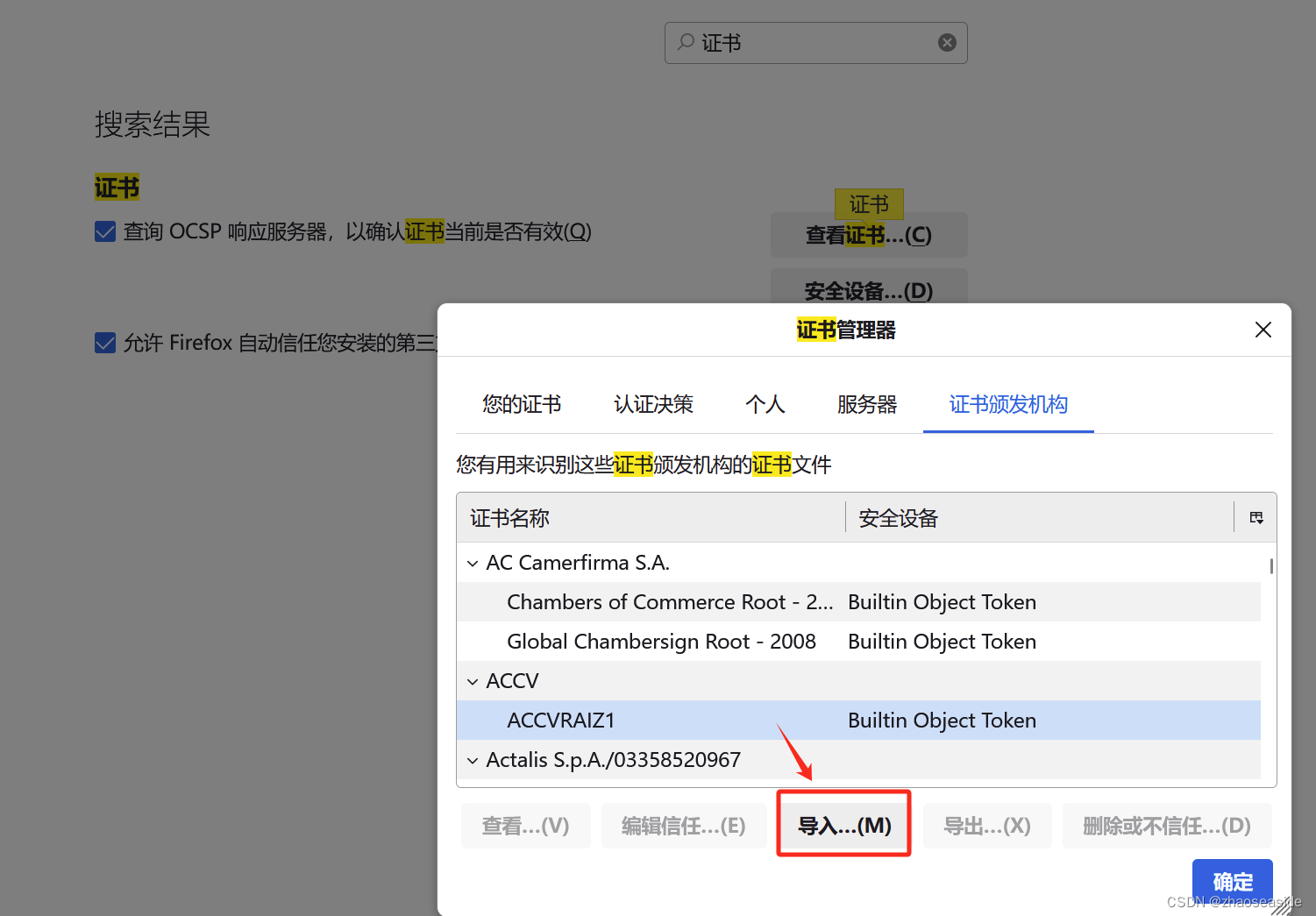
Task: Select the AC Camerfirma S.A. group row
Action: pyautogui.click(x=859, y=563)
